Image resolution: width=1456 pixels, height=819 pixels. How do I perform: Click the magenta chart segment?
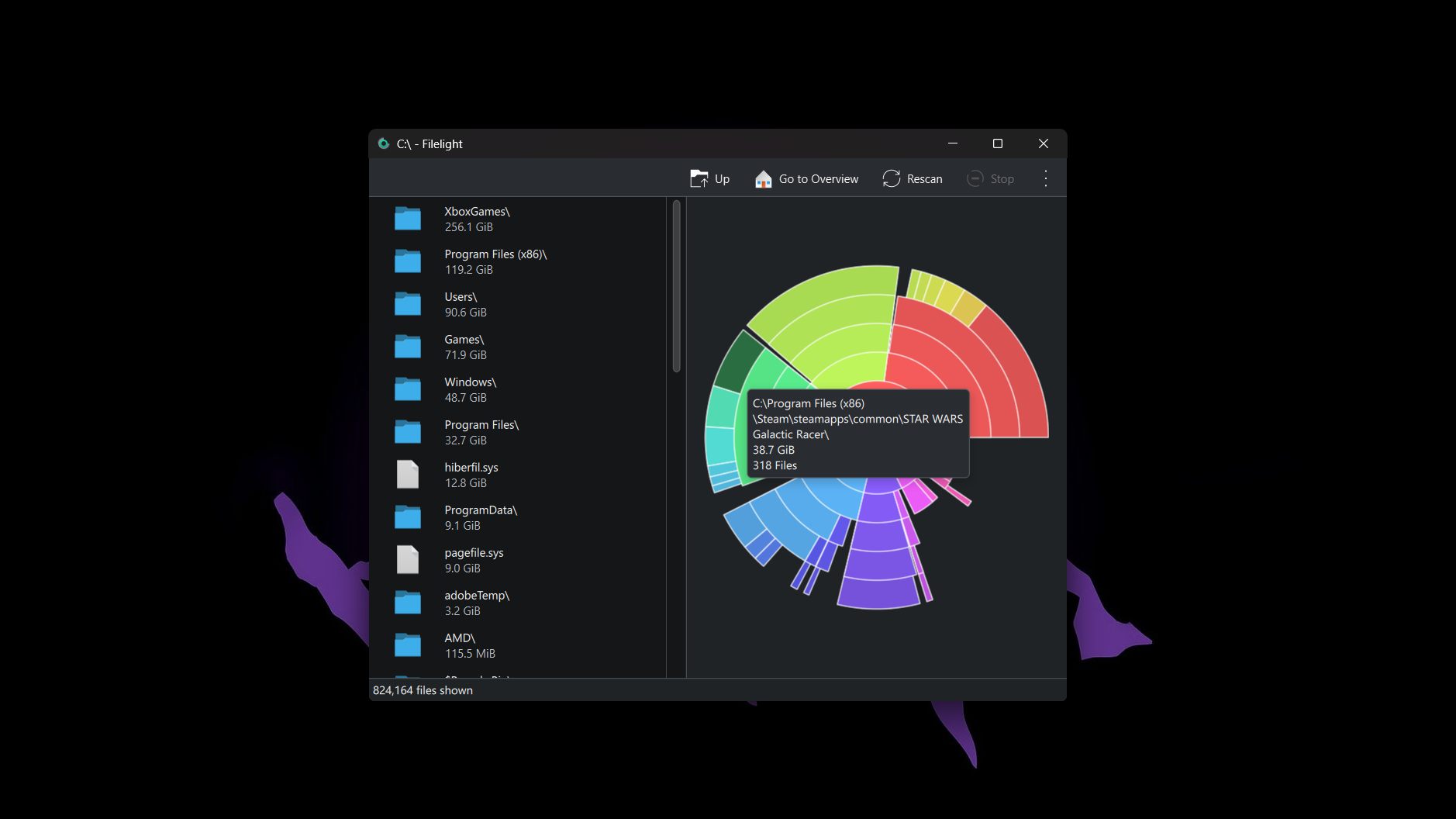tap(919, 496)
